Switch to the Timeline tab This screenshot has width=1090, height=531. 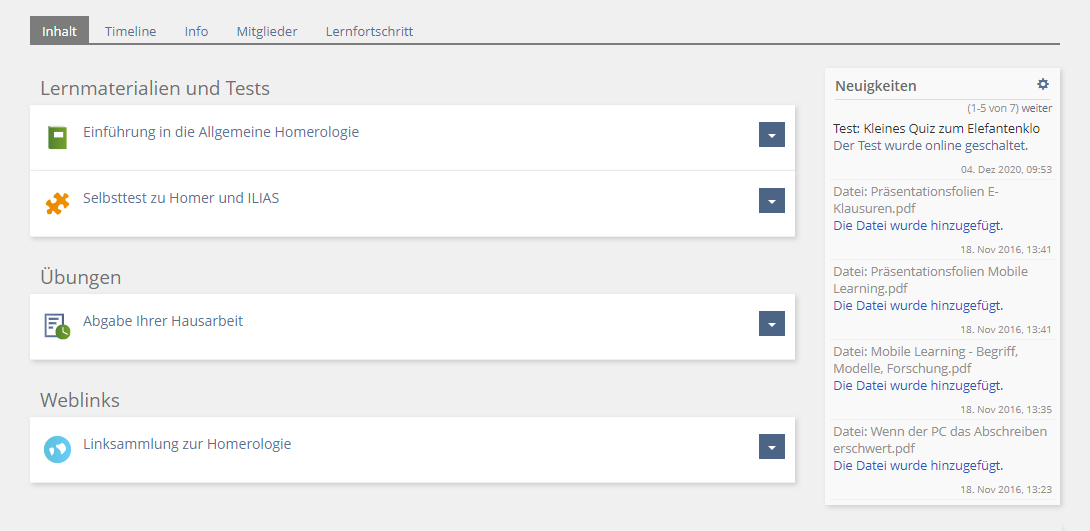tap(130, 31)
